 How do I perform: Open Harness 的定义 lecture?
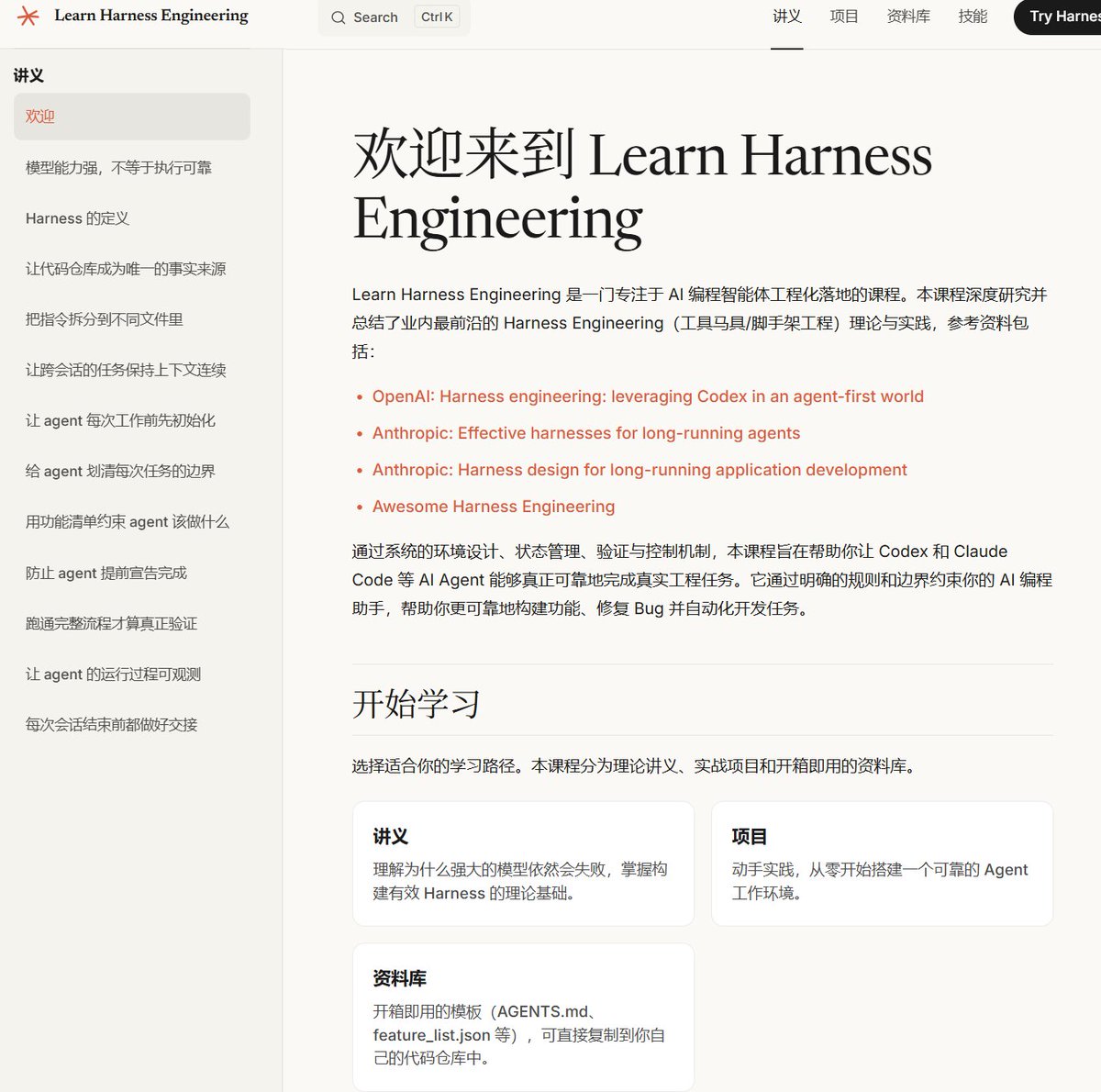click(x=77, y=218)
